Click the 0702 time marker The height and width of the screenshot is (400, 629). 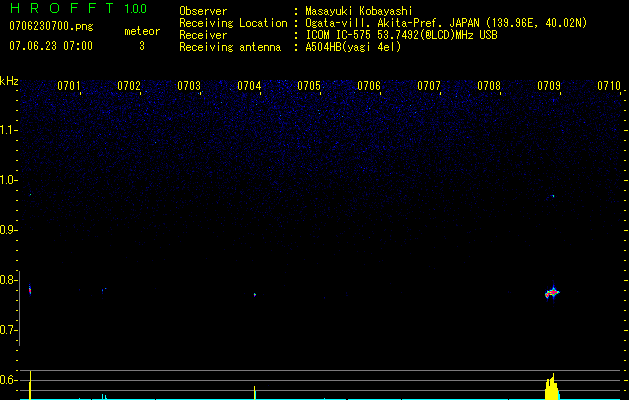(x=129, y=86)
